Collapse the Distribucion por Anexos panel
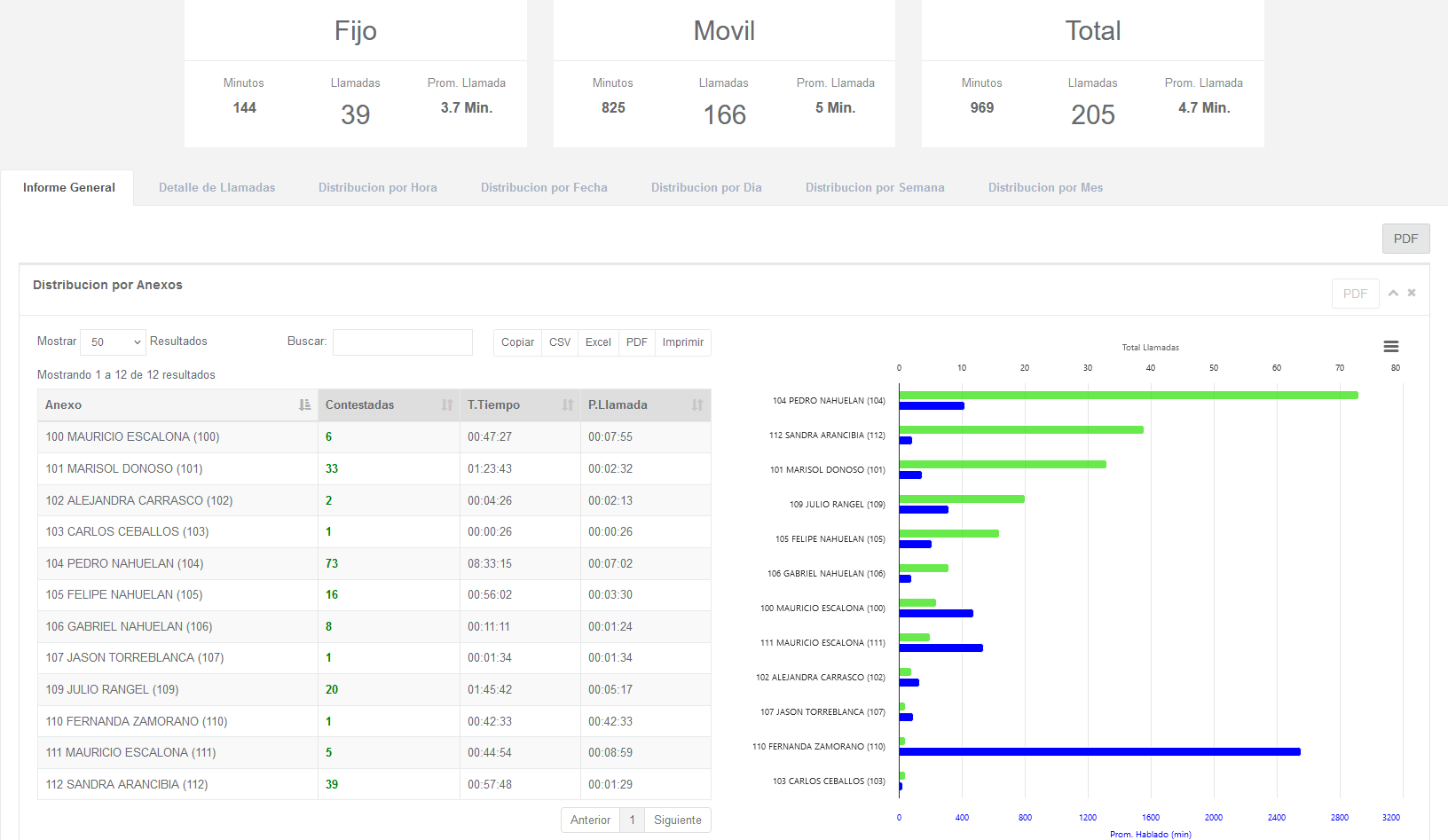This screenshot has height=840, width=1448. coord(1393,293)
